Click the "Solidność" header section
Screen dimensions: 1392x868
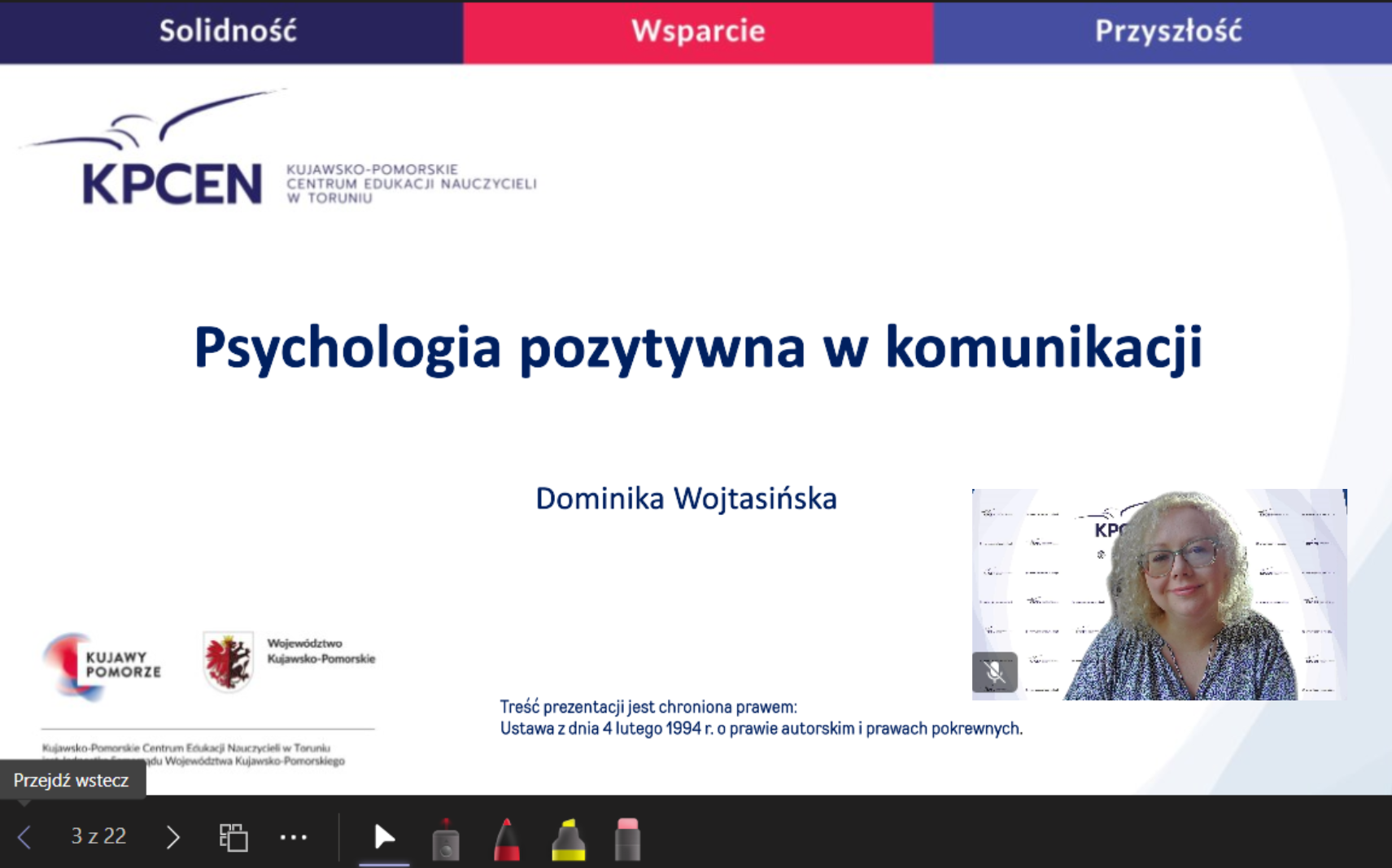click(x=231, y=32)
